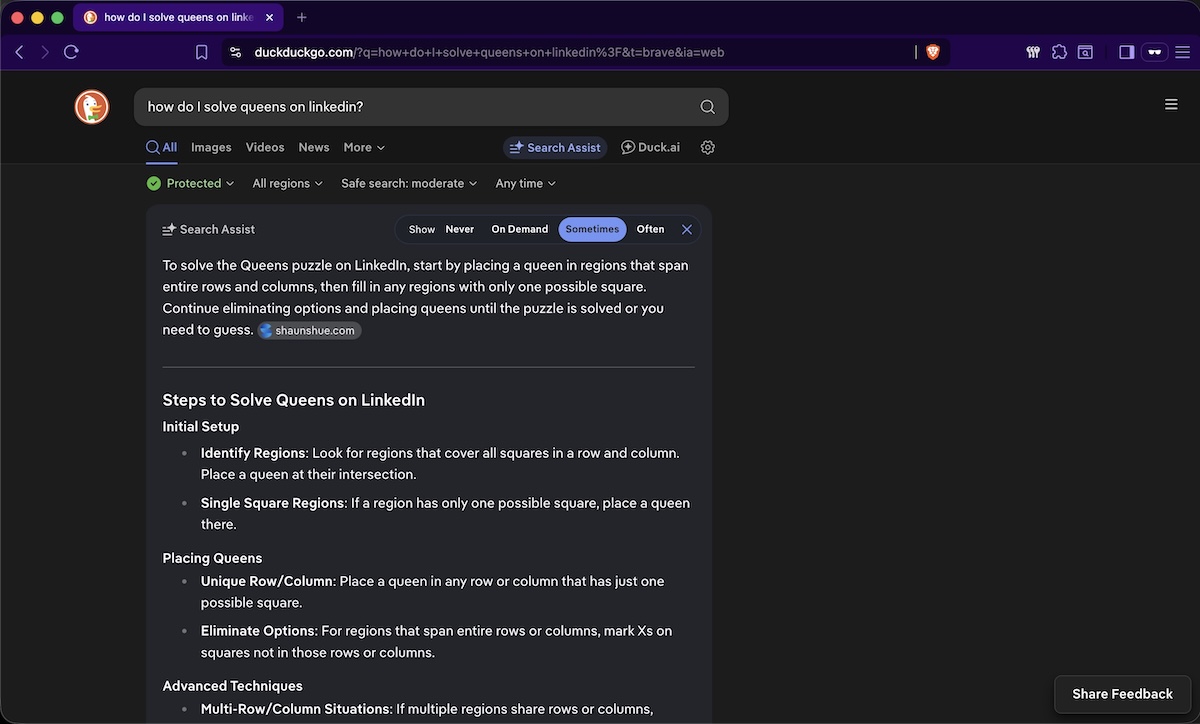Click the Share Feedback button
The height and width of the screenshot is (724, 1200).
click(x=1122, y=693)
